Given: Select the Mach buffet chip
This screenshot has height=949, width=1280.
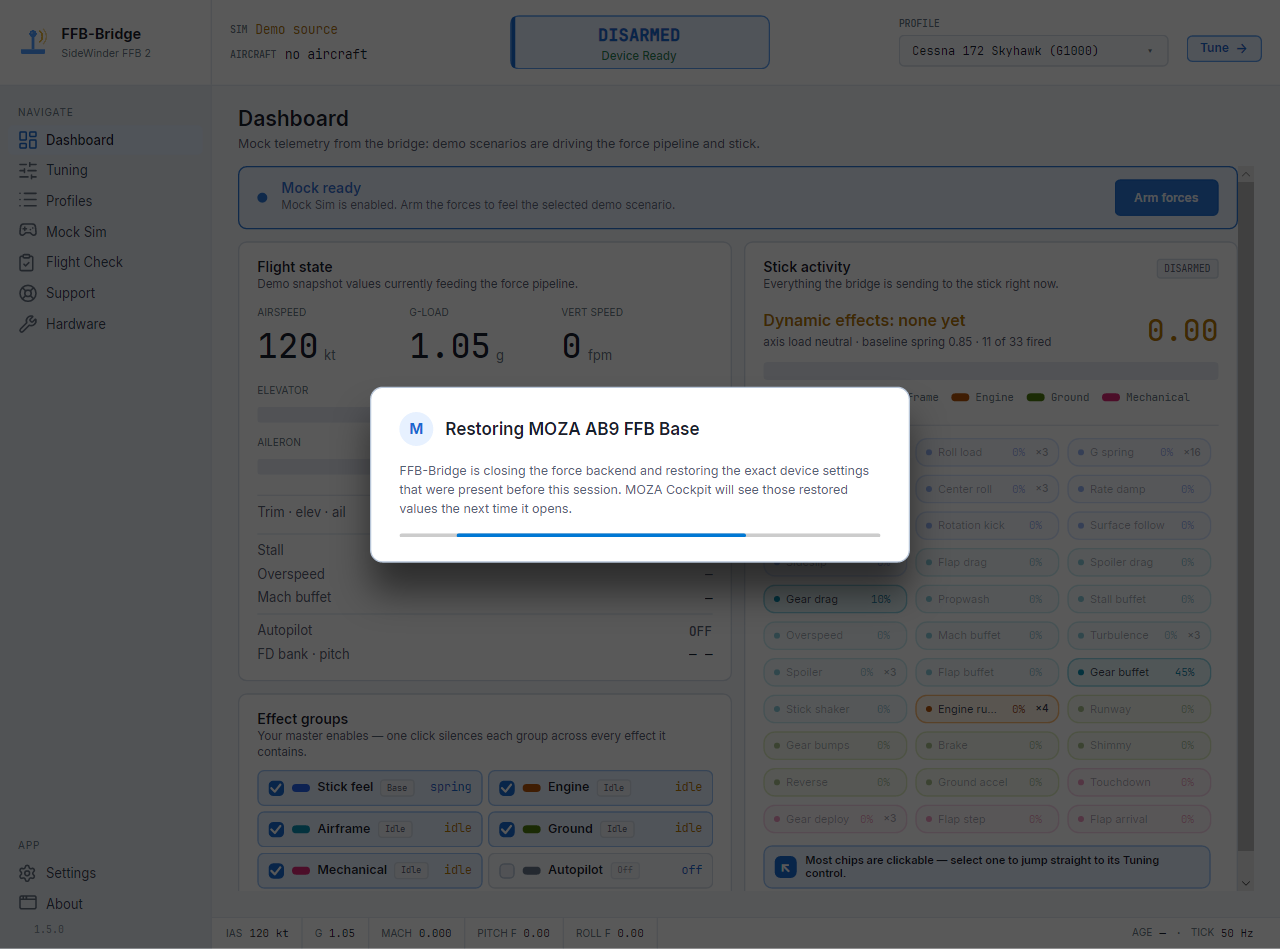Looking at the screenshot, I should click(987, 635).
